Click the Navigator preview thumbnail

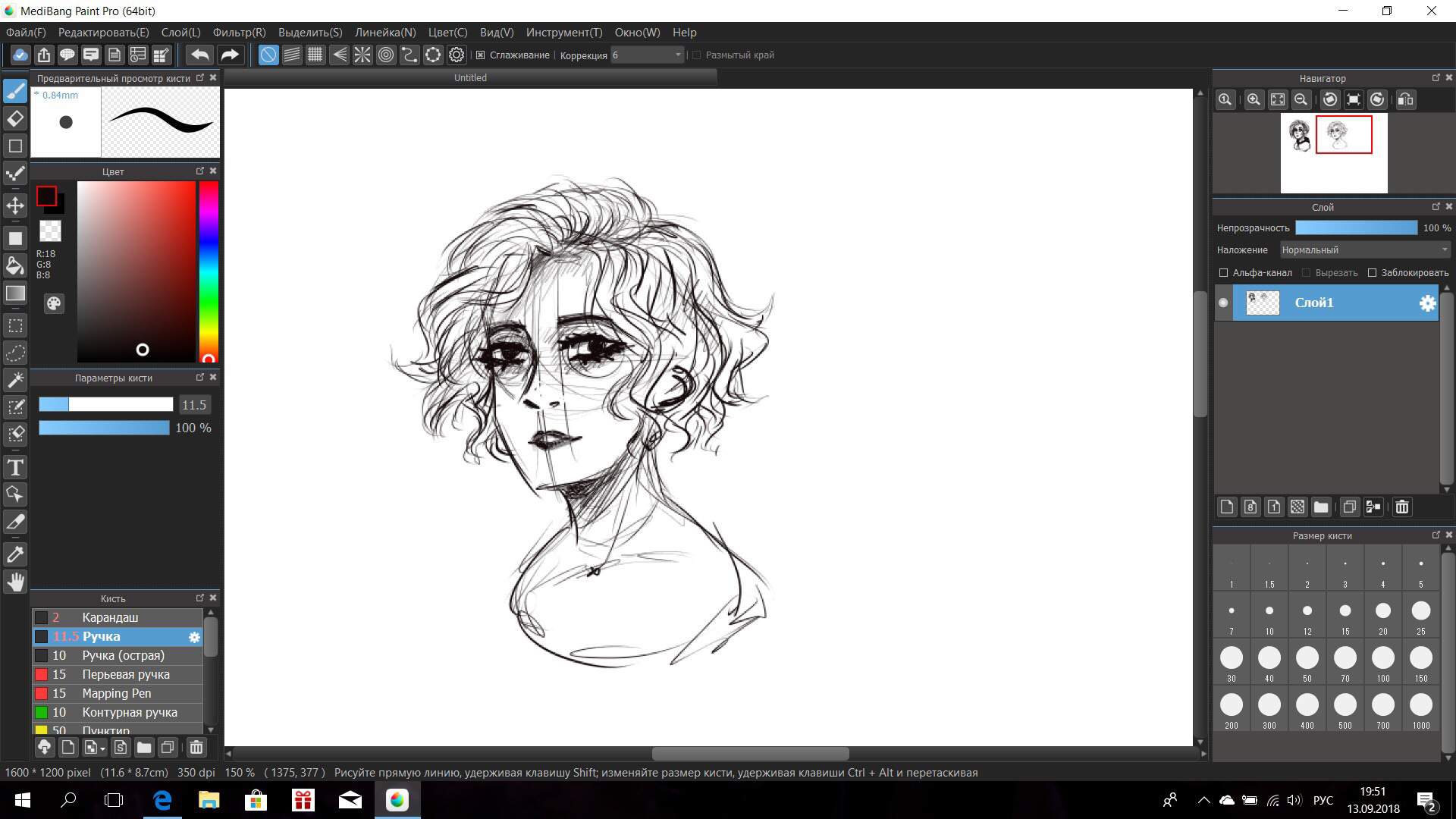coord(1334,152)
